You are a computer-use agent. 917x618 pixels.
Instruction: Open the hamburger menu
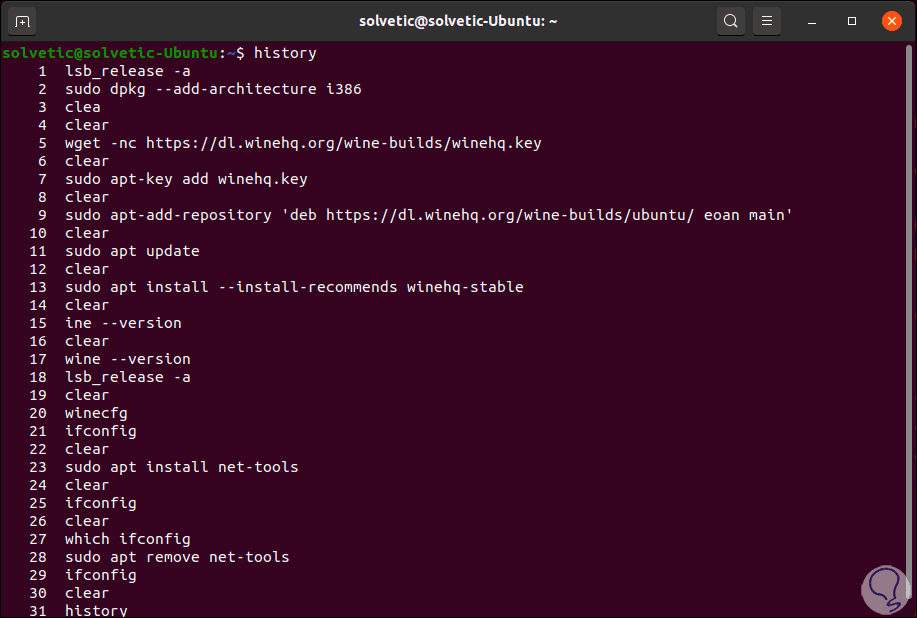767,21
